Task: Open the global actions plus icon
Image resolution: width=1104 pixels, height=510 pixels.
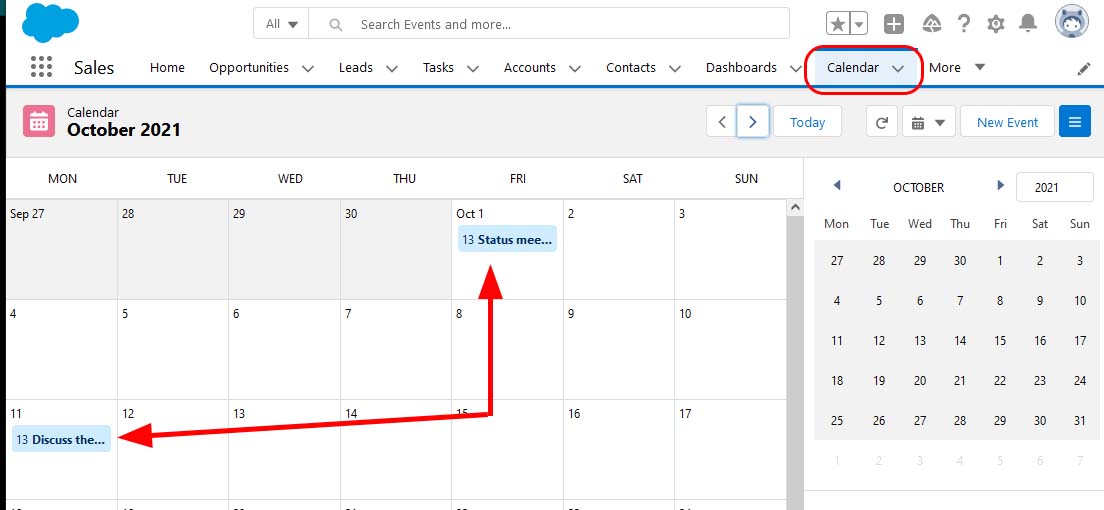Action: tap(894, 24)
